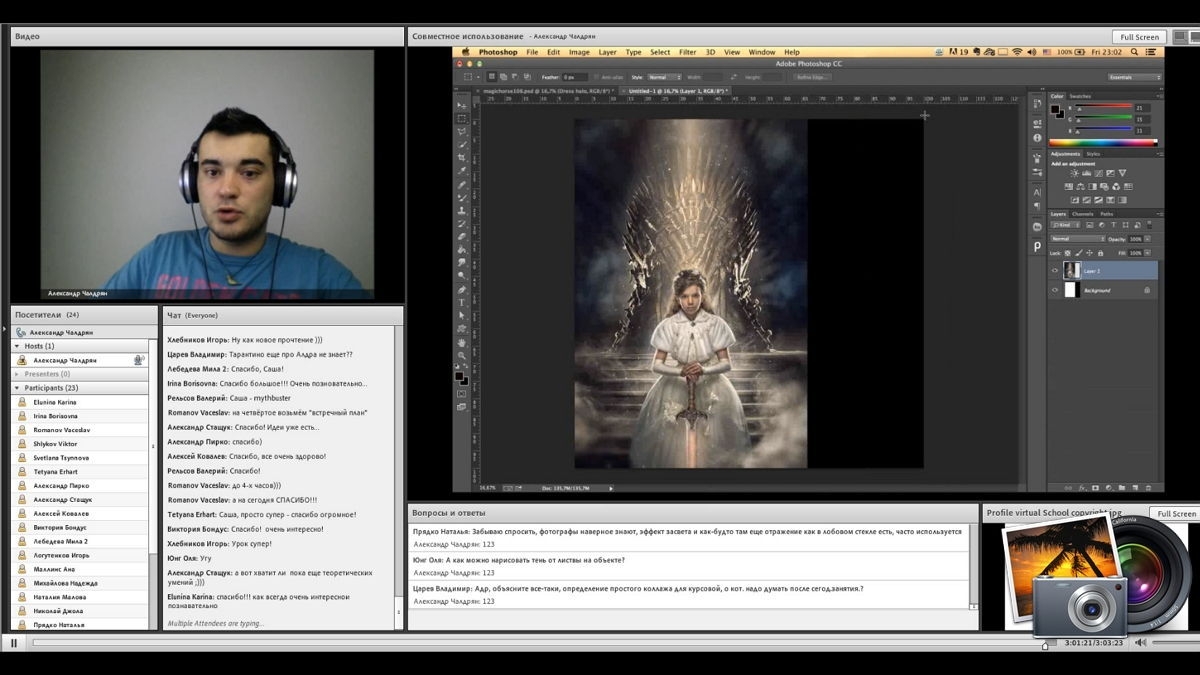Toggle layer filtering switch
Image resolution: width=1200 pixels, height=675 pixels.
tap(1149, 225)
